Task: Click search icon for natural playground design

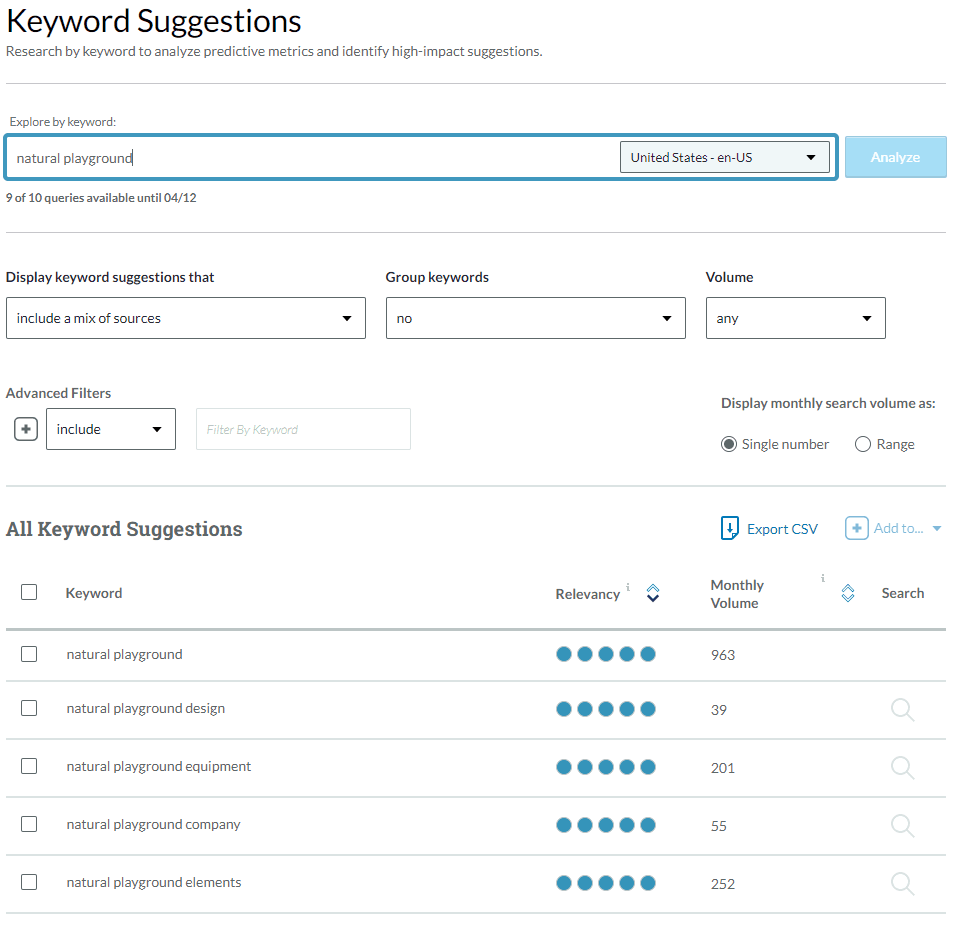Action: coord(902,710)
